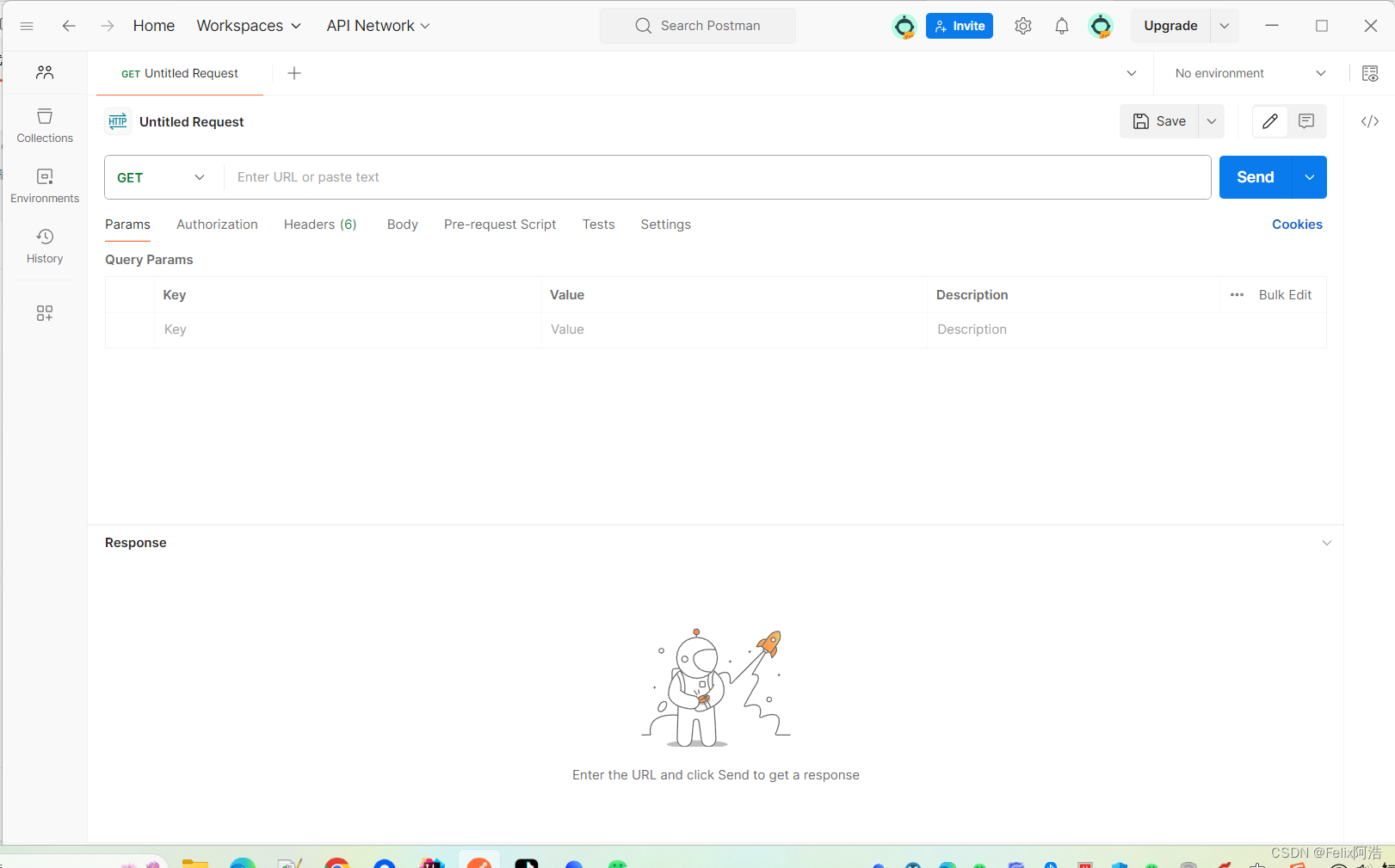Image resolution: width=1395 pixels, height=868 pixels.
Task: Switch to the Body tab
Action: [403, 225]
